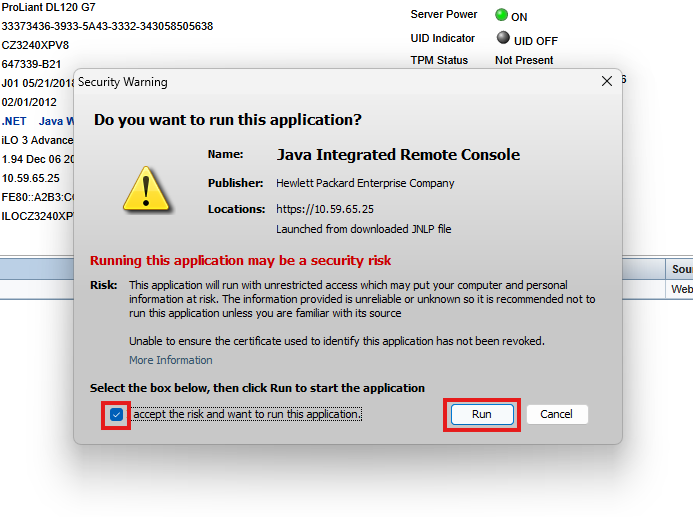The image size is (693, 517).
Task: Click the TPM Status label
Action: pyautogui.click(x=439, y=60)
